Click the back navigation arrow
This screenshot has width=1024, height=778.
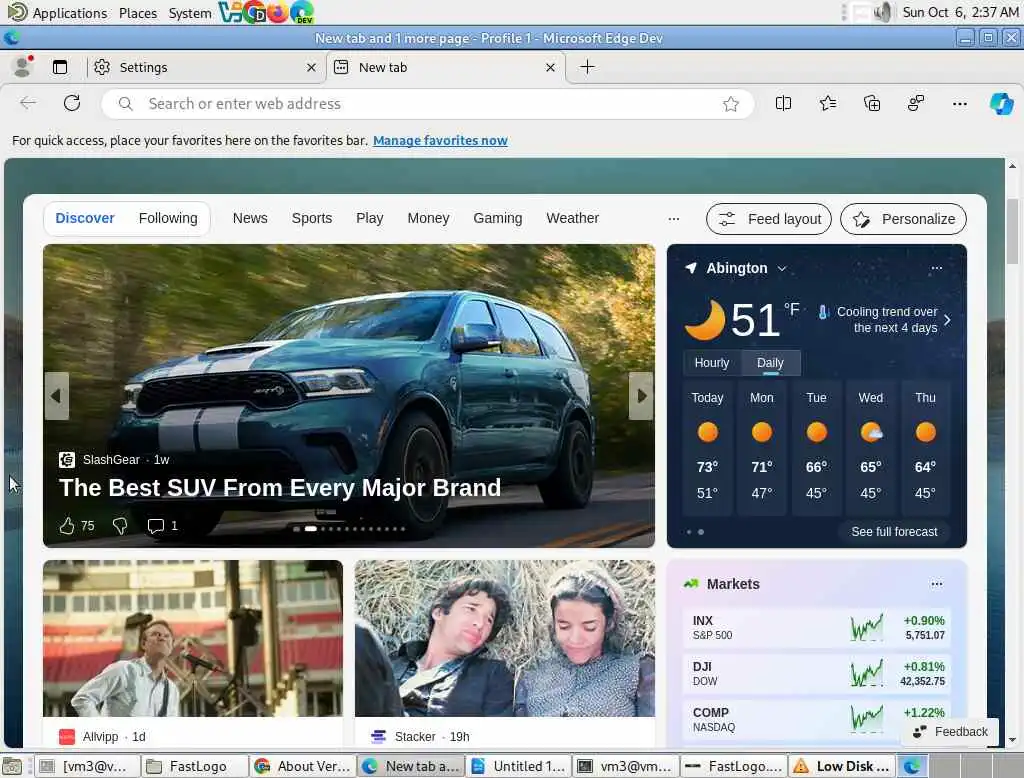coord(28,103)
